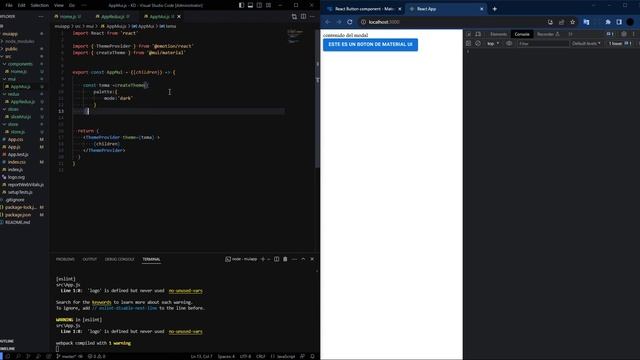
Task: Collapse the store folder
Action: (x=13, y=124)
